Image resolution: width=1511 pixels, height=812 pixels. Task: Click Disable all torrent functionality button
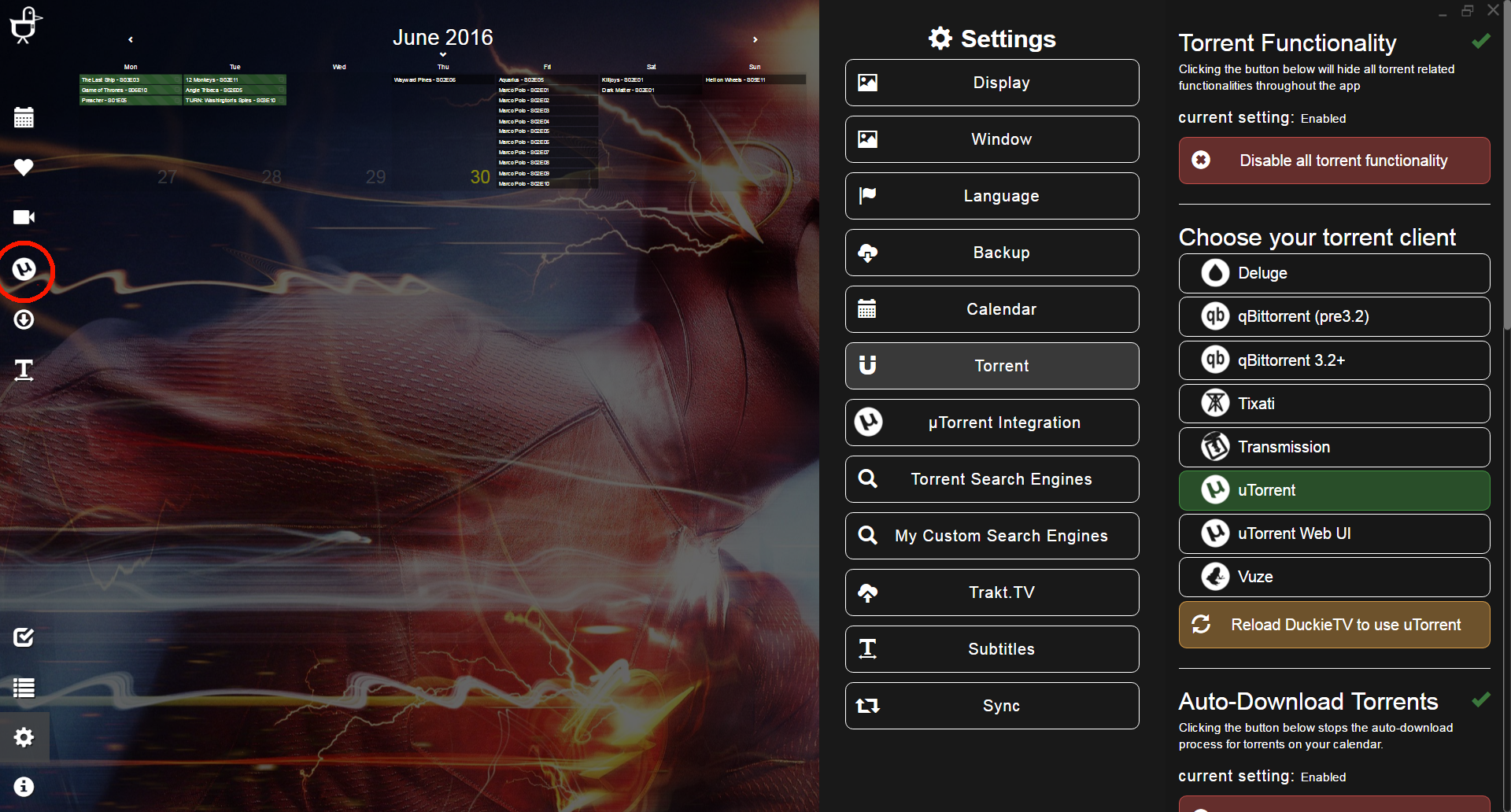1334,161
